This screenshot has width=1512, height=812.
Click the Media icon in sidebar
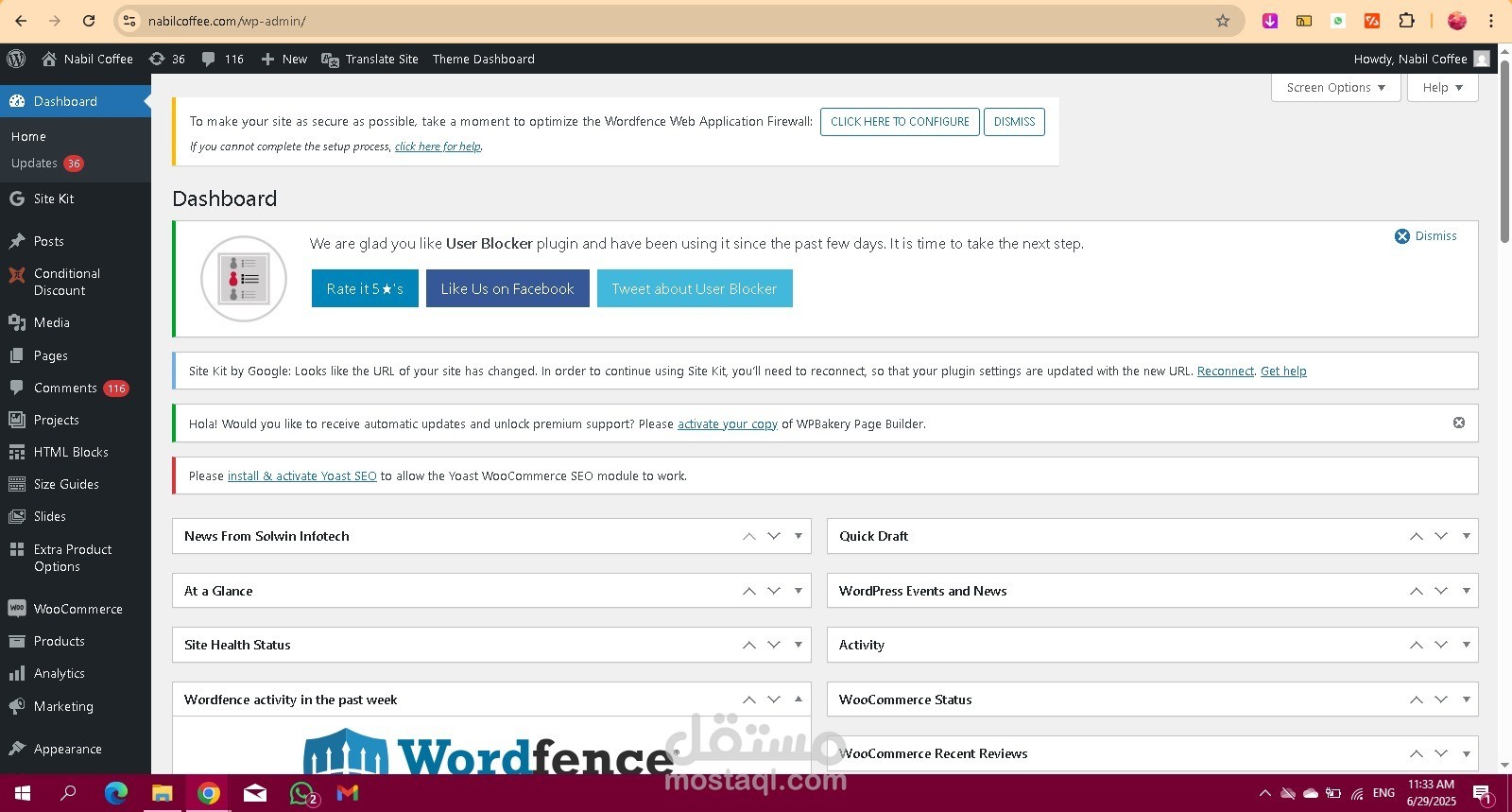click(x=16, y=322)
